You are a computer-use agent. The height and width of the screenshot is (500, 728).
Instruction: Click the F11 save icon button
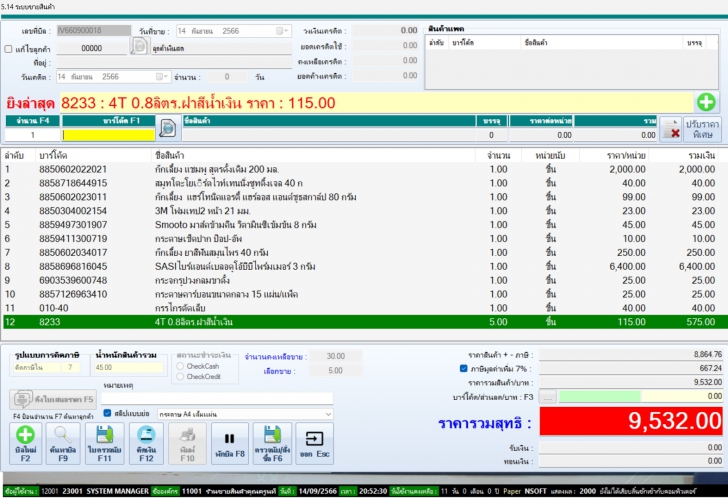pyautogui.click(x=104, y=443)
